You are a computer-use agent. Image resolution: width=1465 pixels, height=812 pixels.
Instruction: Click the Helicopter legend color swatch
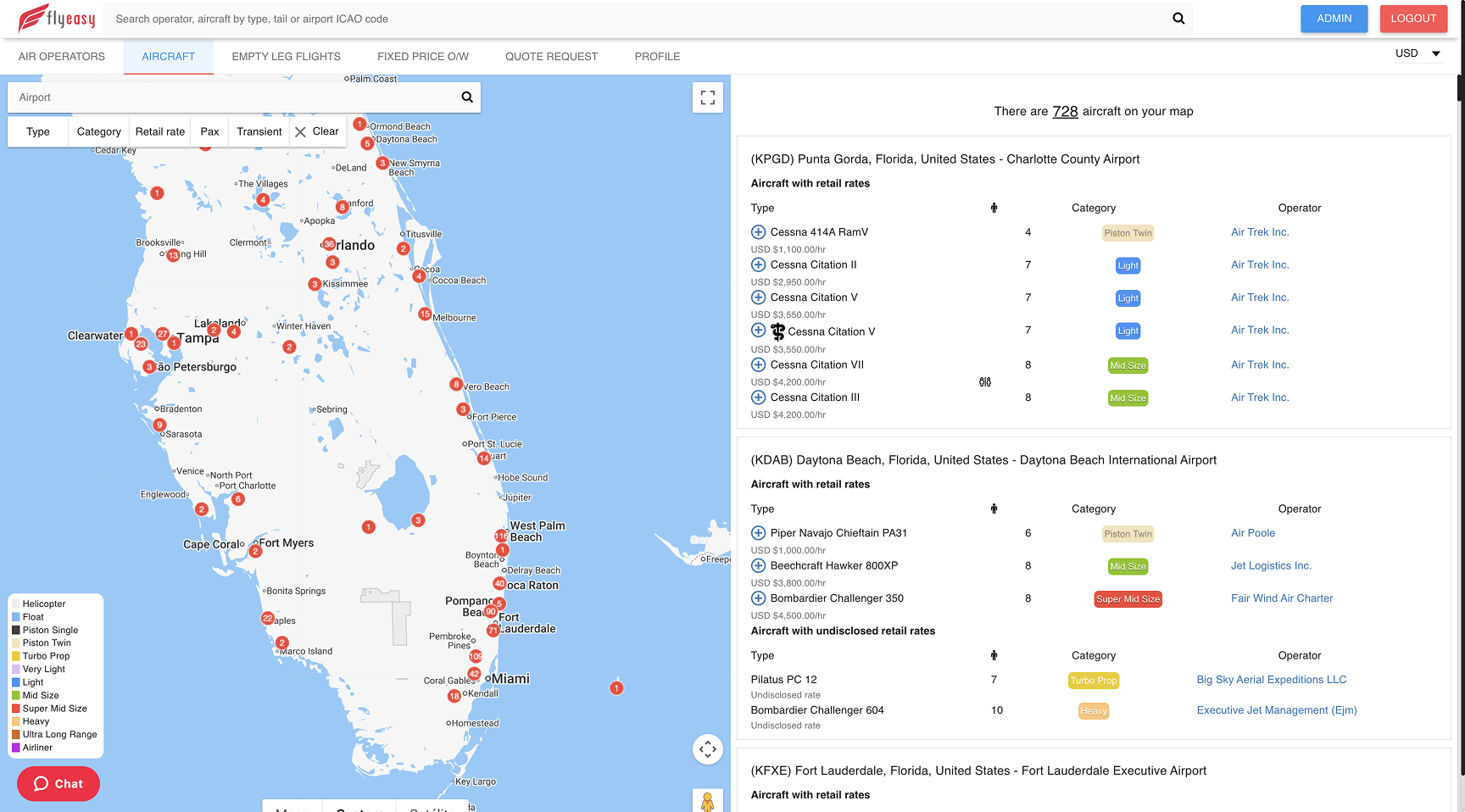[x=16, y=604]
